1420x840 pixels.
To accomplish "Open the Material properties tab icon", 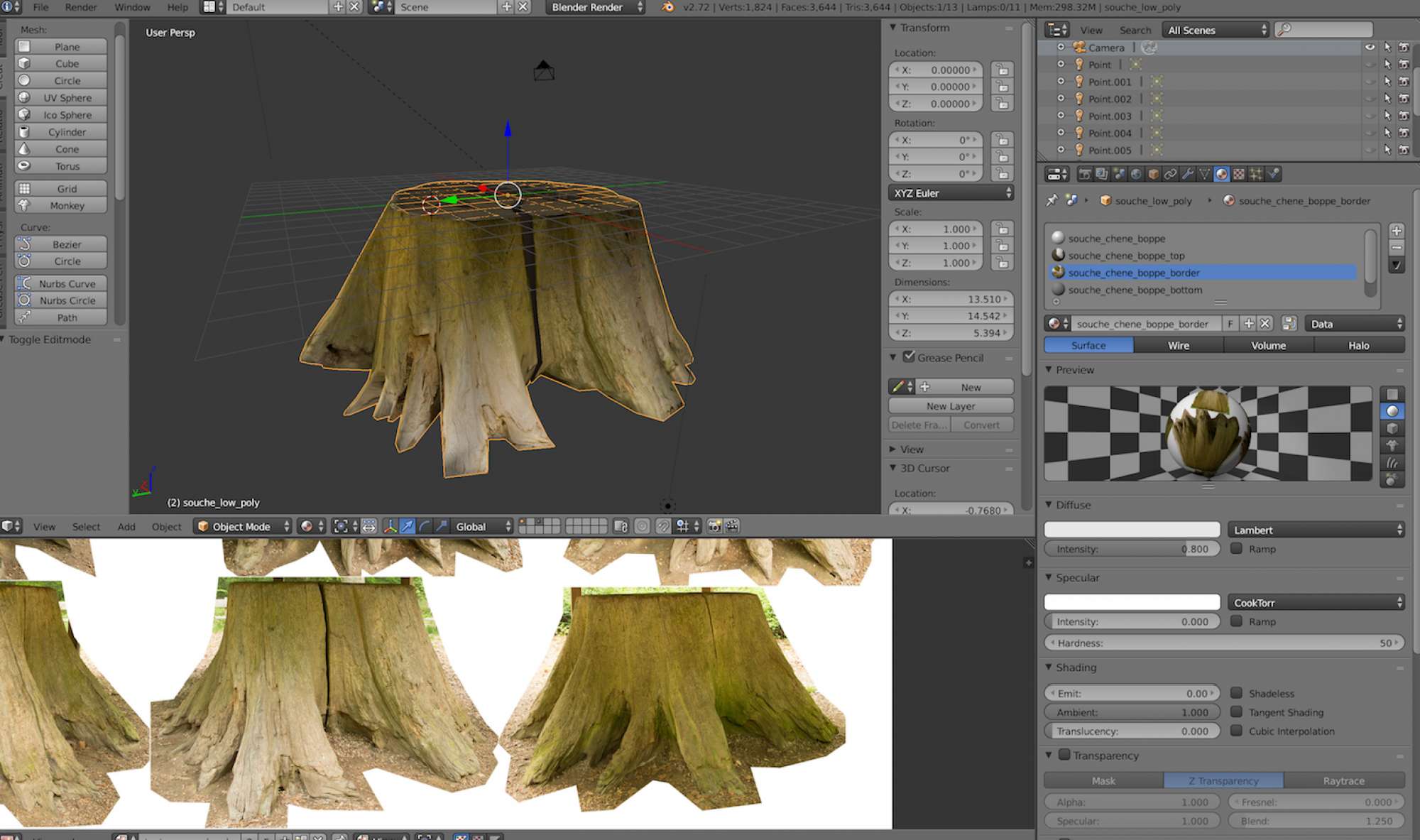I will coord(1221,174).
